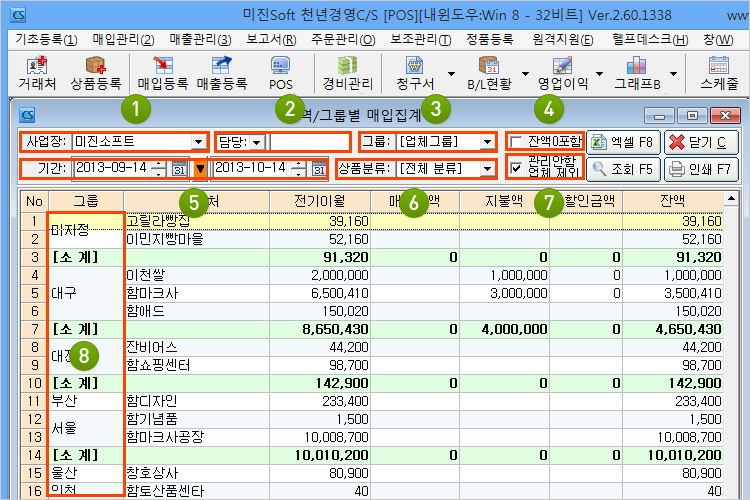Open 보조관리(T) menu
The height and width of the screenshot is (500, 750).
(421, 39)
